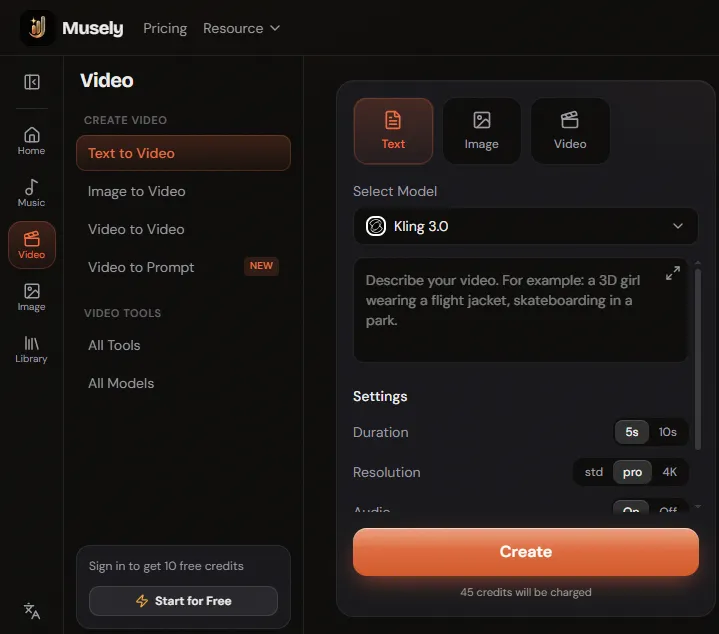Open the language translate icon
Screen dimensions: 719x634
32,611
